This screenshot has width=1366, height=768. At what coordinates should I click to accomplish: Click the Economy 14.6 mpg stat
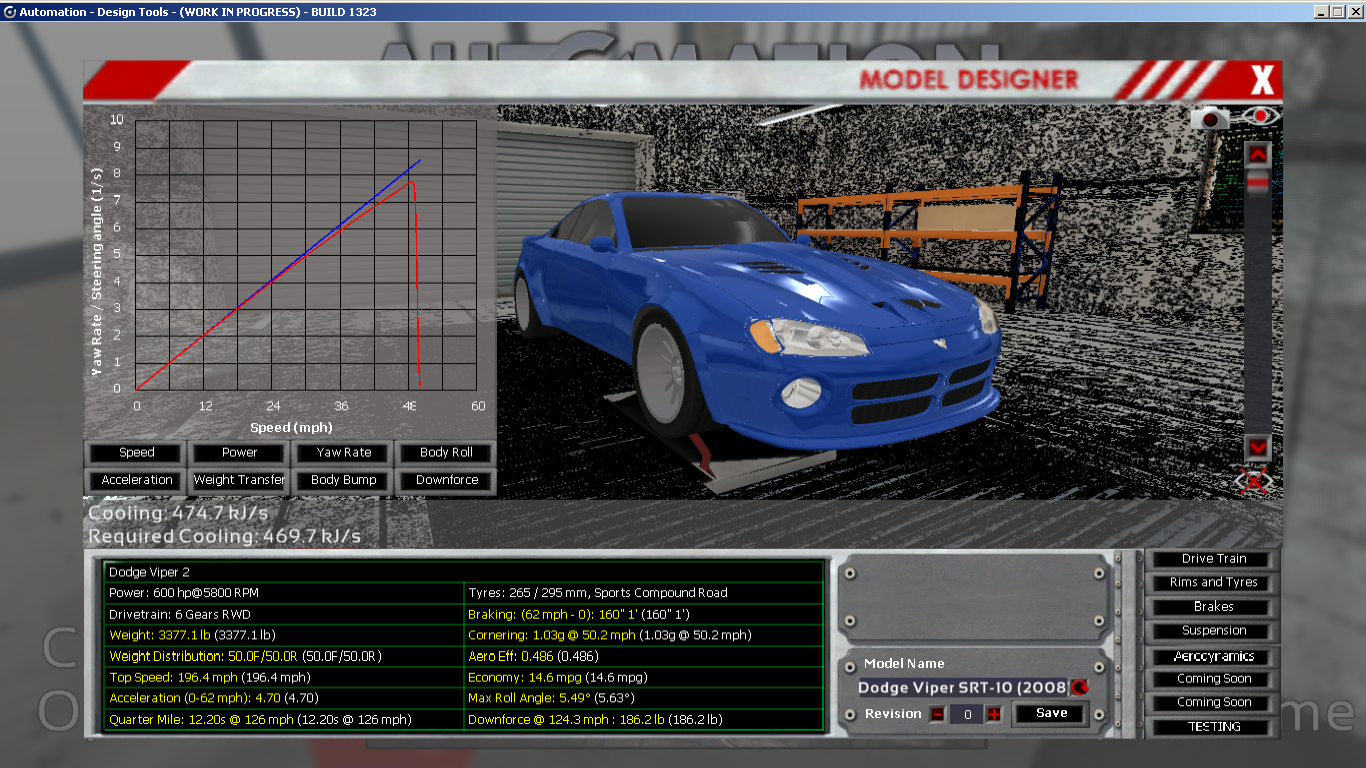[x=643, y=677]
